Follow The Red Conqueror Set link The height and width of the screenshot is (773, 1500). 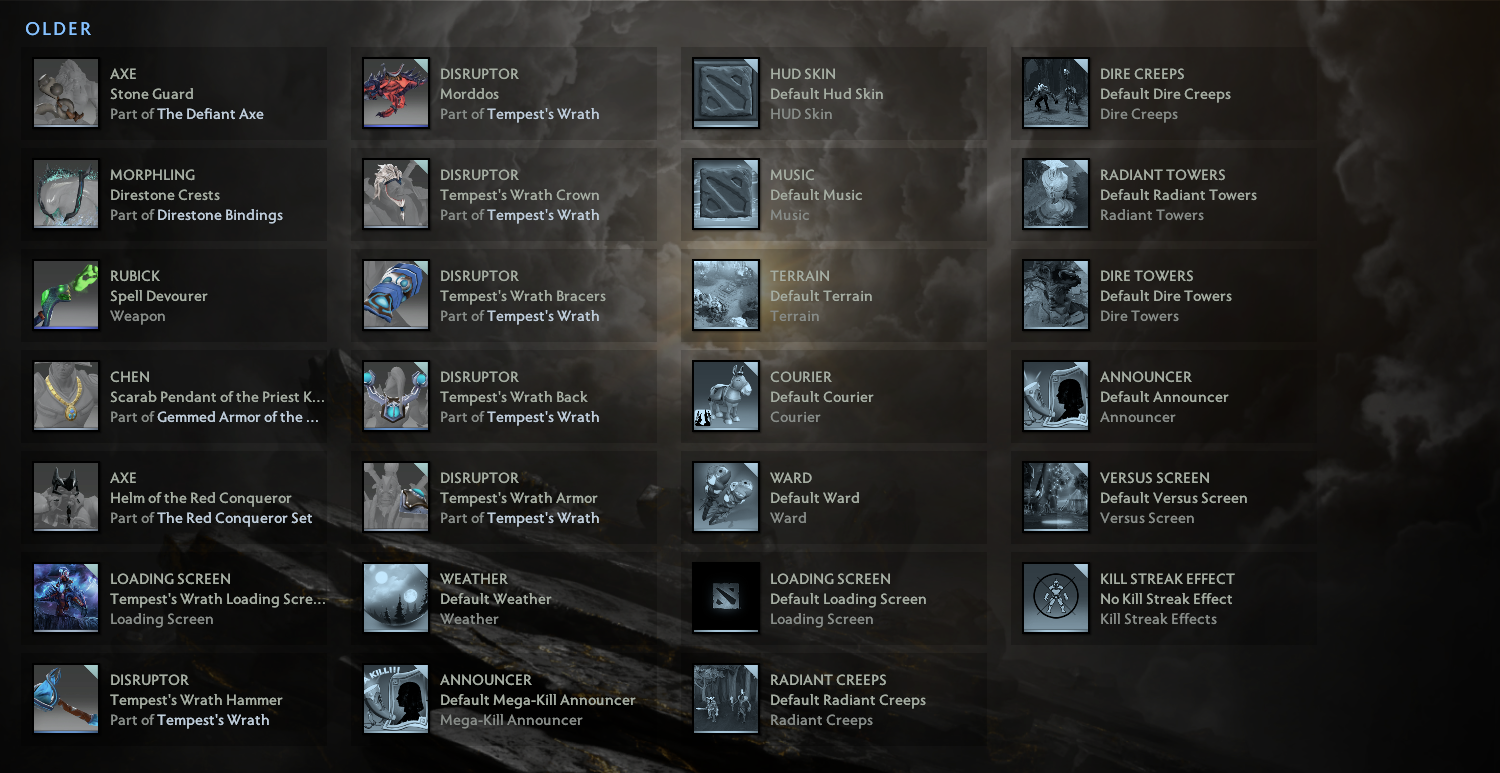(x=235, y=518)
